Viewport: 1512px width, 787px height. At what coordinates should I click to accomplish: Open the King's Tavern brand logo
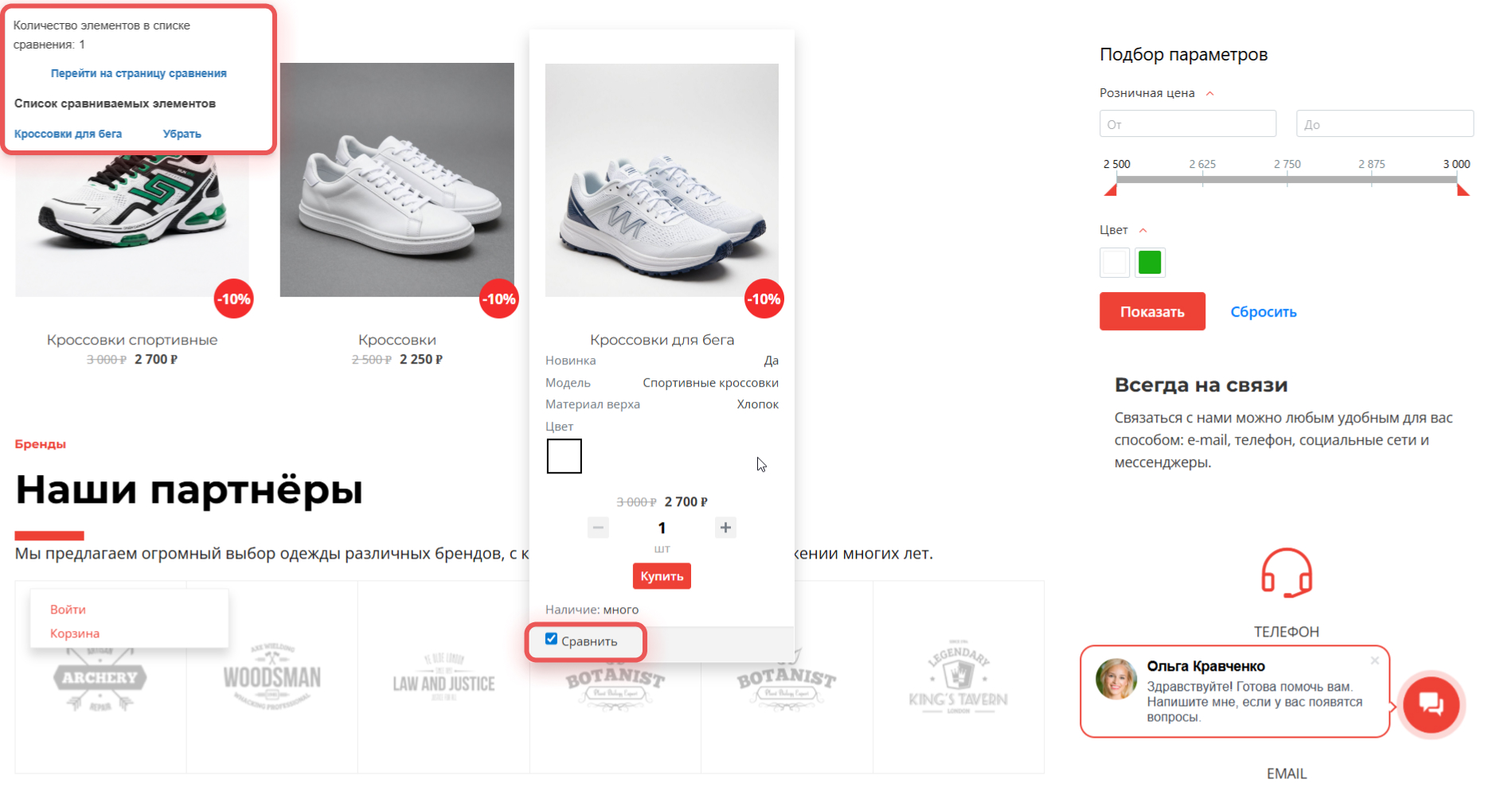[x=959, y=678]
